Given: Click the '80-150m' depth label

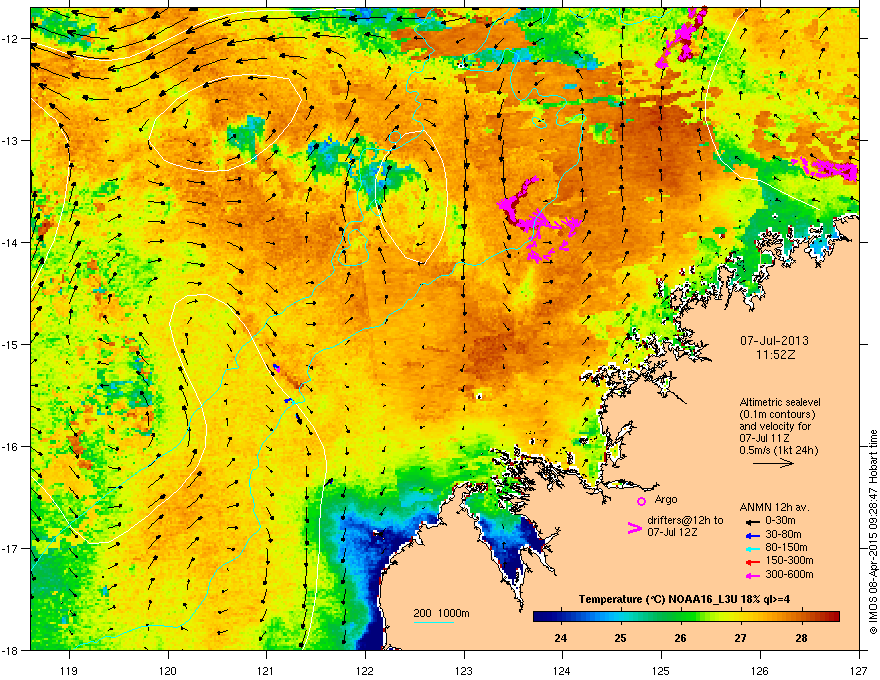Looking at the screenshot, I should pos(786,548).
